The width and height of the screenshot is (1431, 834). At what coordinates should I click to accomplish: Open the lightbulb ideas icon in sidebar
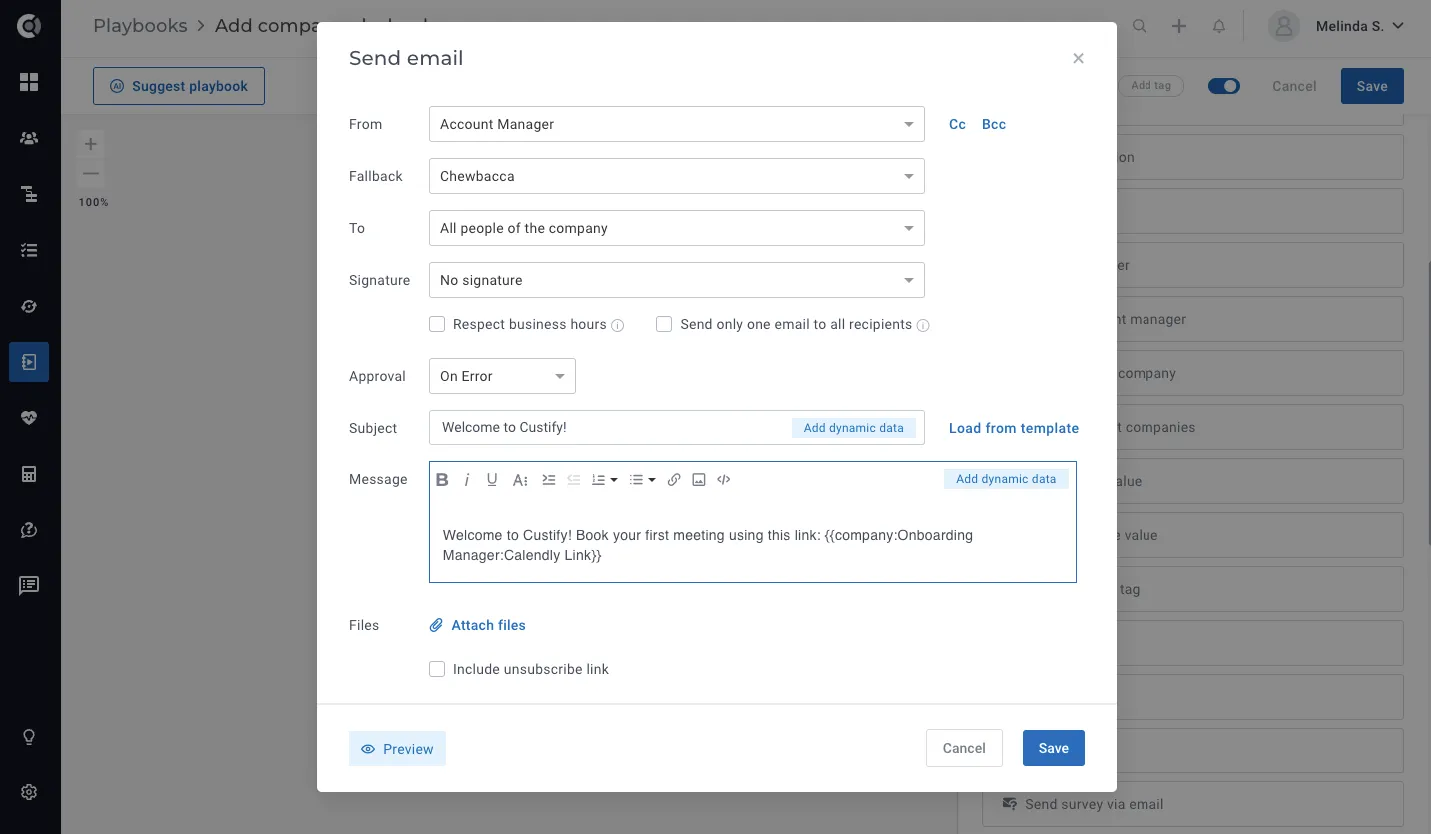click(29, 737)
